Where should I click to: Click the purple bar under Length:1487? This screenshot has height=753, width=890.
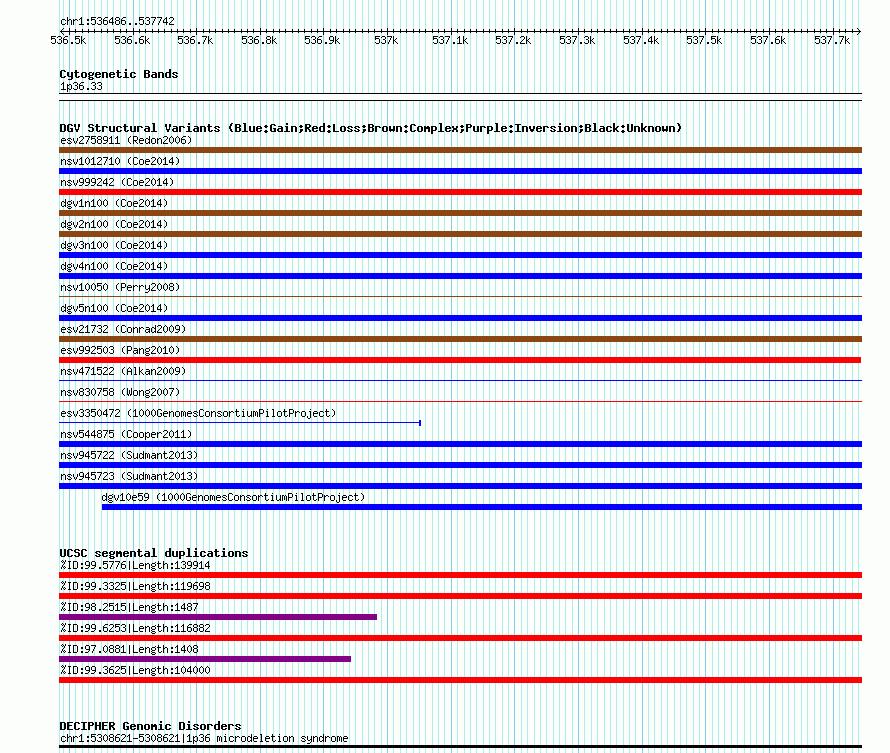pyautogui.click(x=218, y=617)
